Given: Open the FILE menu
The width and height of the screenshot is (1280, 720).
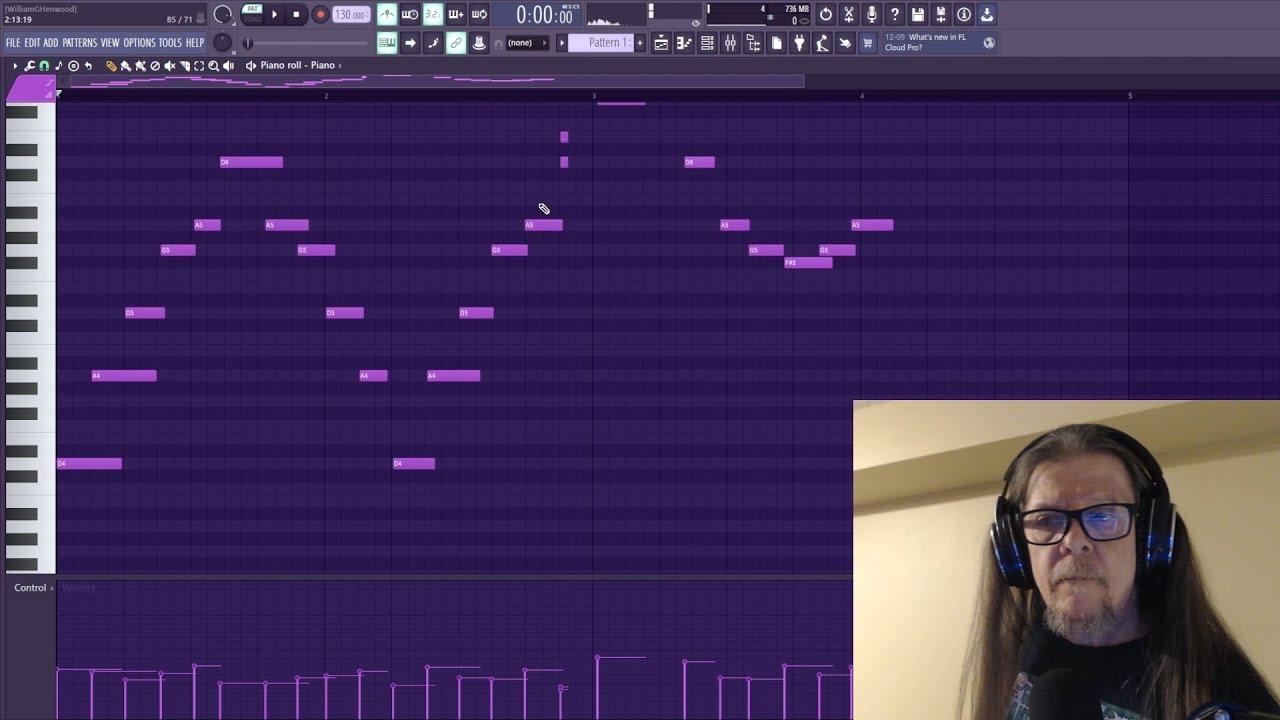Looking at the screenshot, I should point(13,43).
